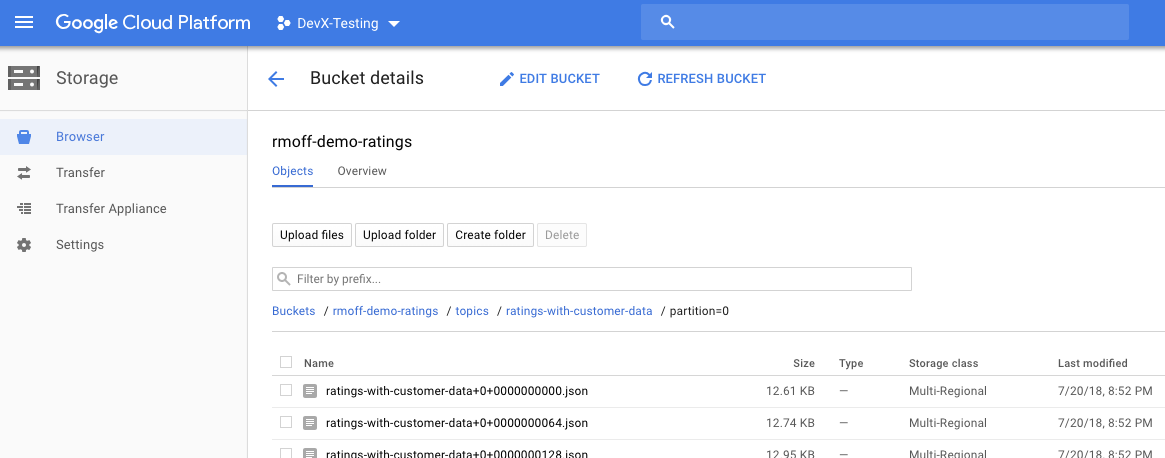Click the refresh circular arrow icon
This screenshot has width=1165, height=458.
coord(645,79)
